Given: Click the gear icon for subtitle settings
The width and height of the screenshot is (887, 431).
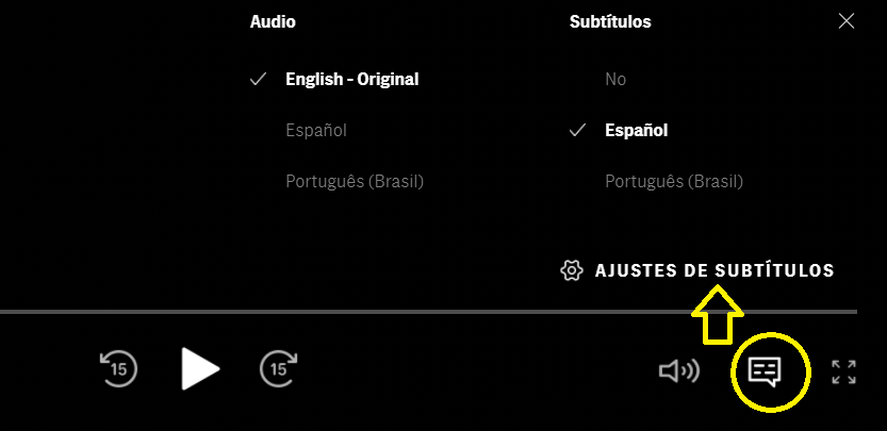Looking at the screenshot, I should pos(572,270).
